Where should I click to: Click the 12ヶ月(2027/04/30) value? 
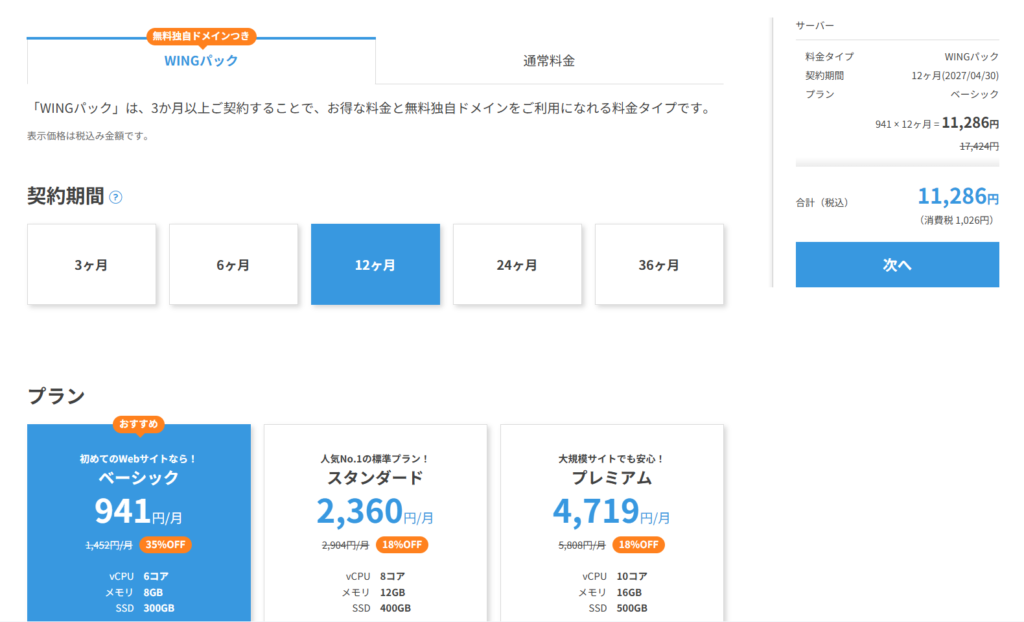955,76
